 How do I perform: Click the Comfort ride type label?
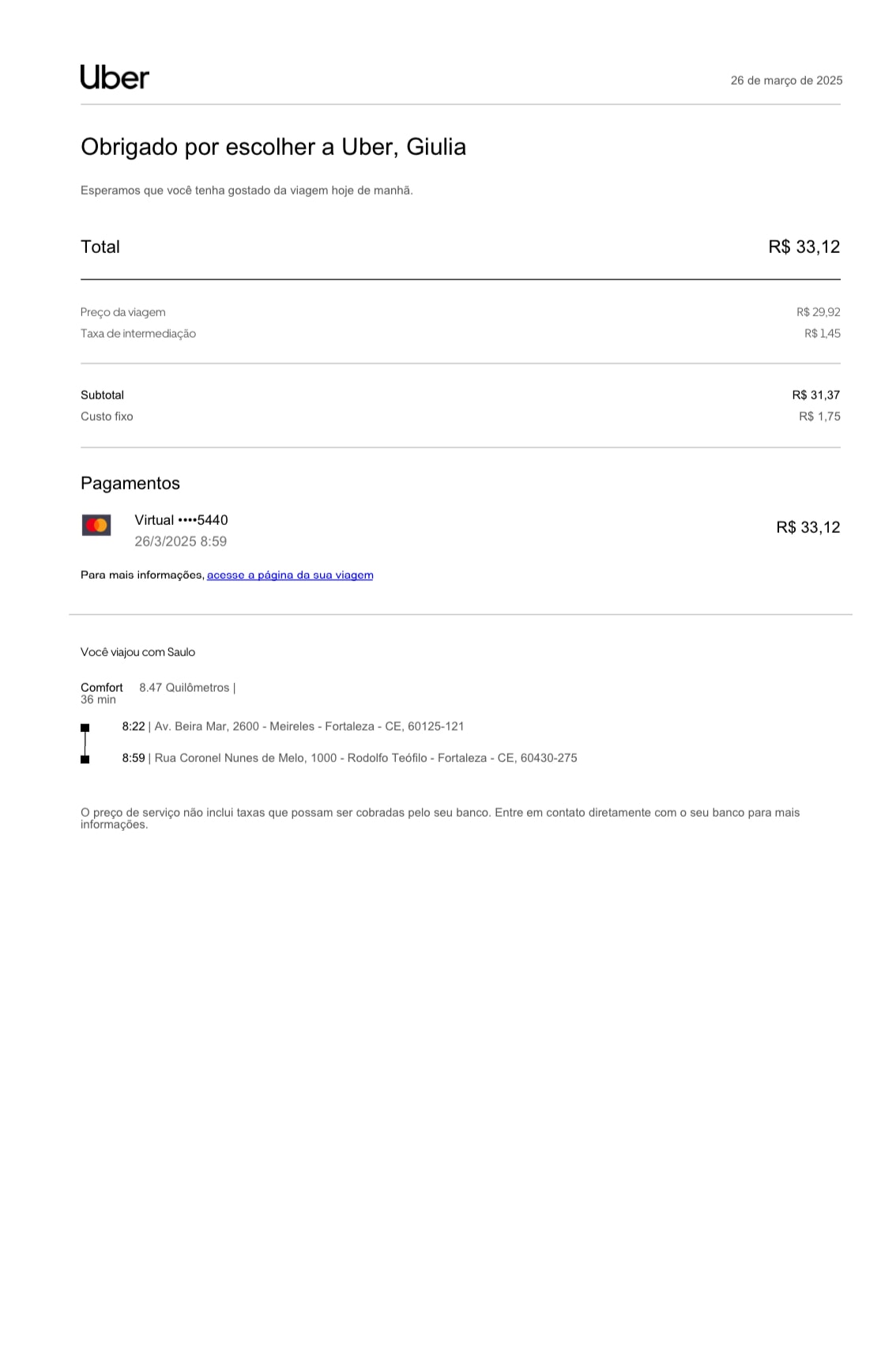(102, 688)
